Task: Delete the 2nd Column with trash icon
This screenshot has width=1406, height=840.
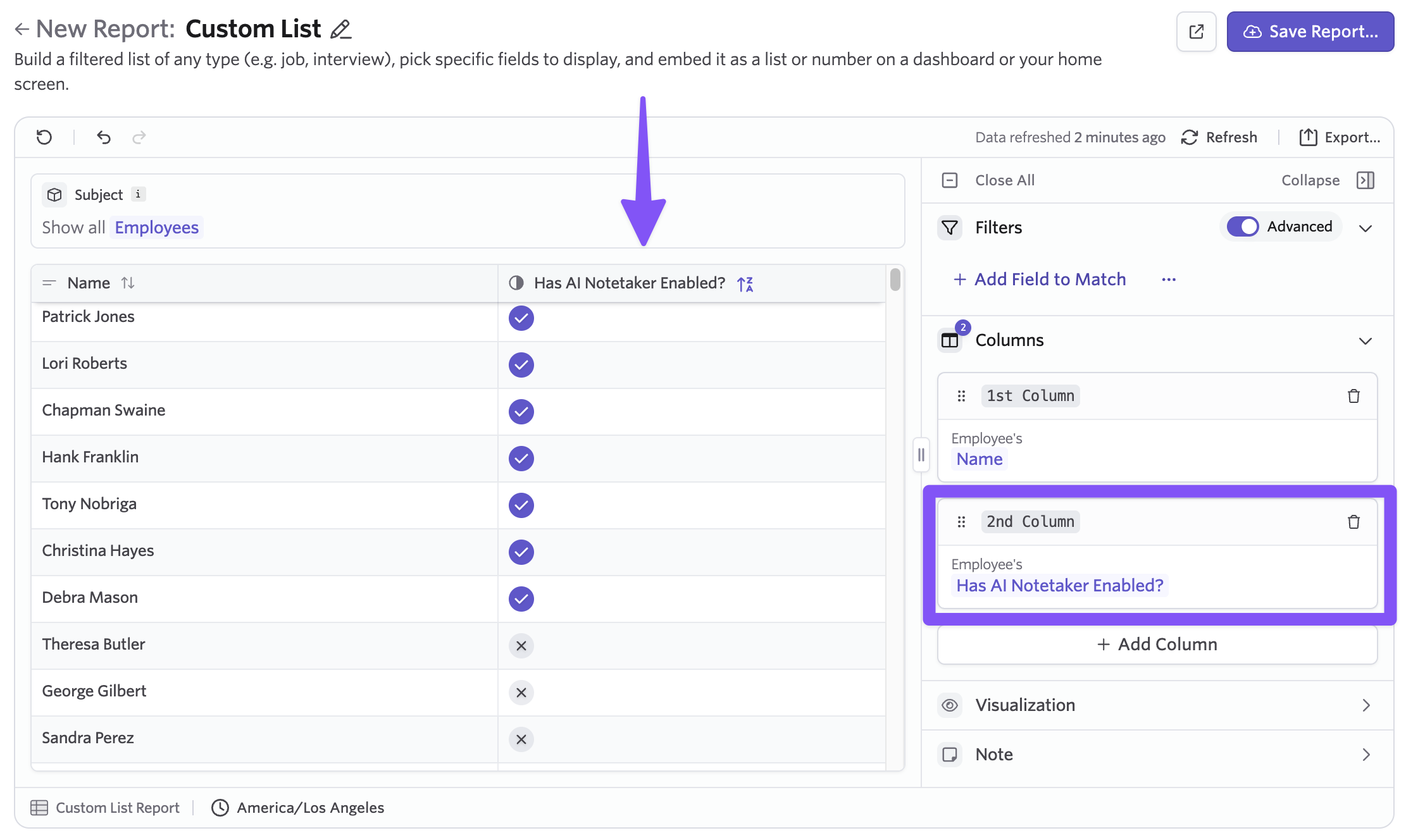Action: (1353, 522)
